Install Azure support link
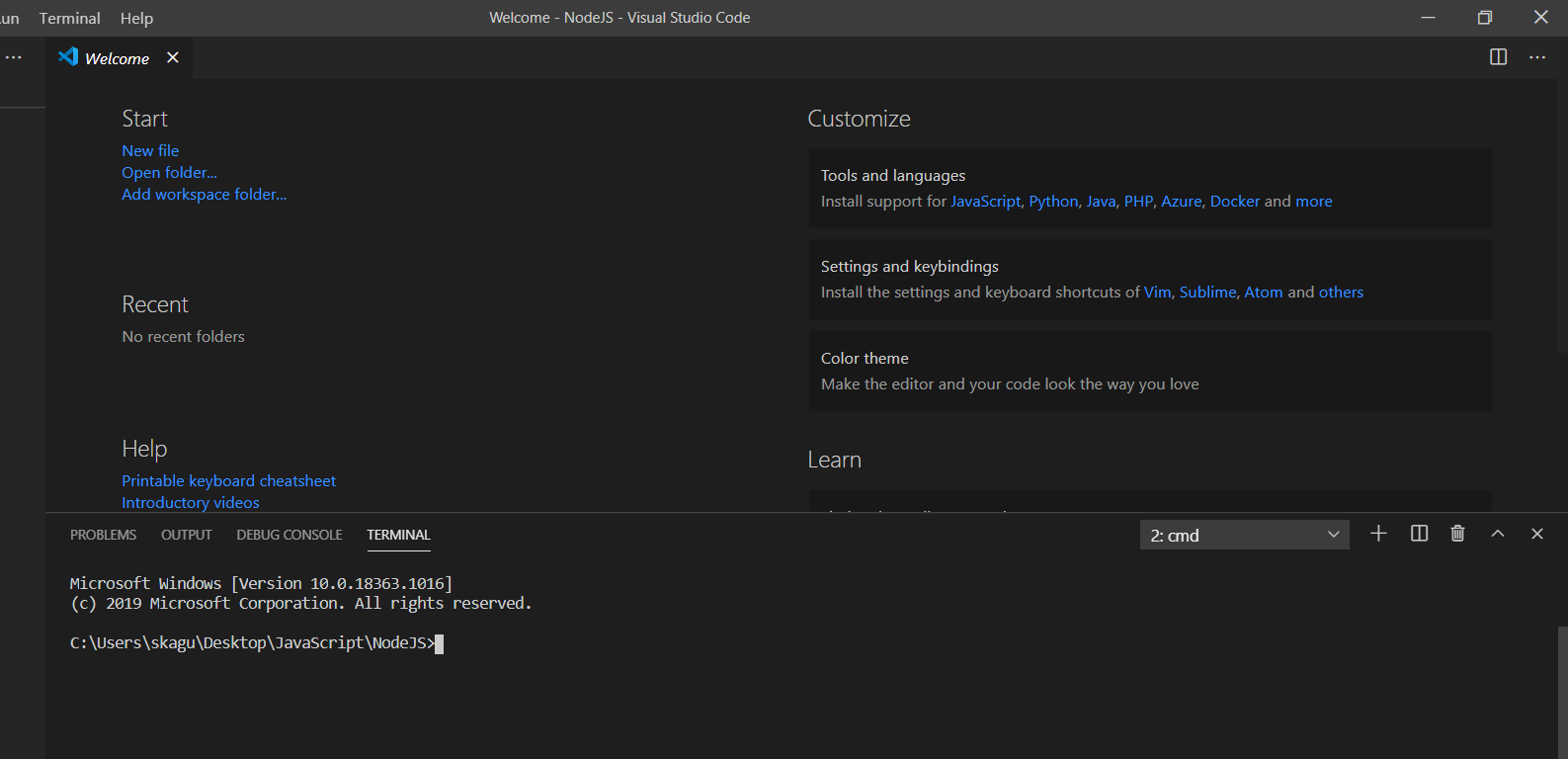This screenshot has width=1568, height=759. 1181,201
